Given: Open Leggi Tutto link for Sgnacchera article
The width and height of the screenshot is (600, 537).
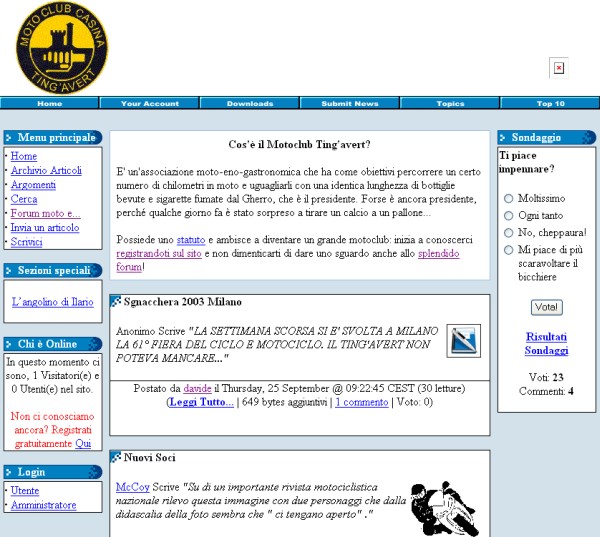Looking at the screenshot, I should click(x=201, y=402).
